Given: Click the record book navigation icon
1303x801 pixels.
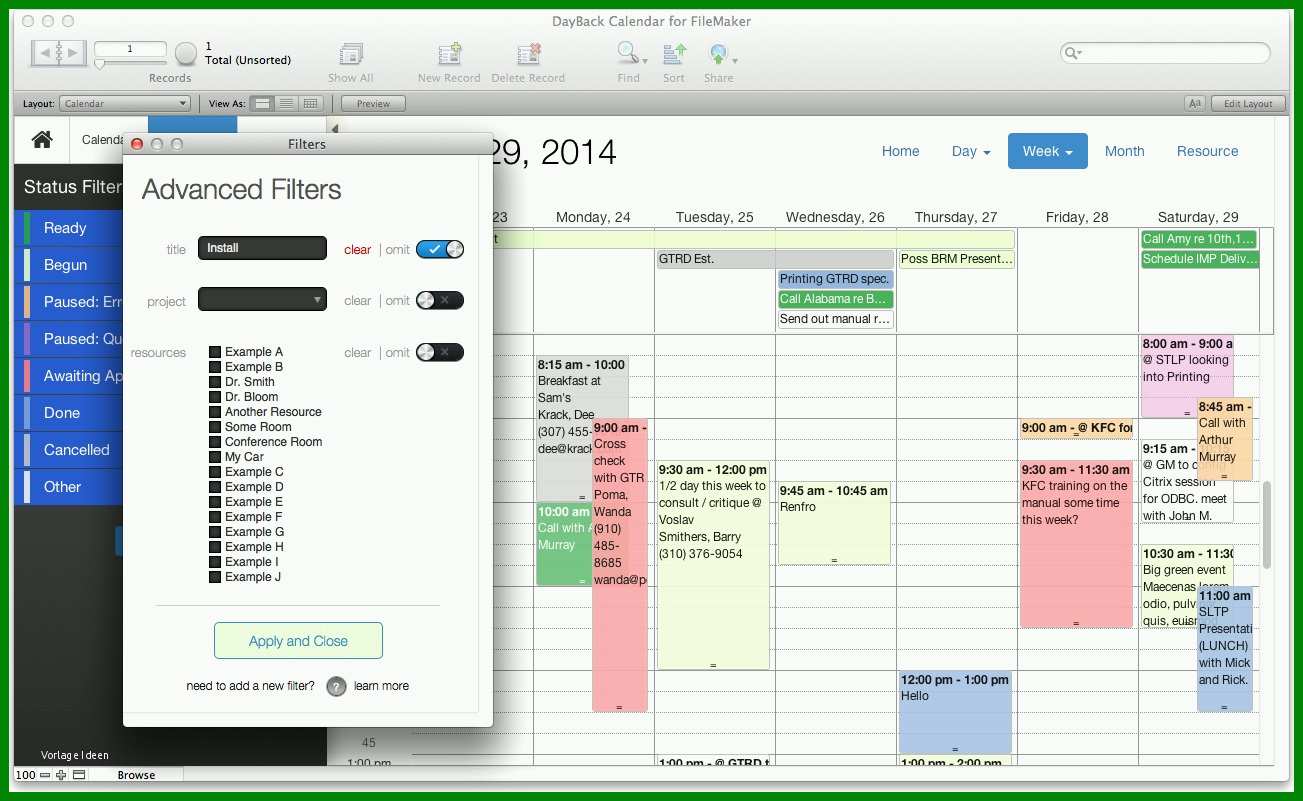Looking at the screenshot, I should pos(58,52).
